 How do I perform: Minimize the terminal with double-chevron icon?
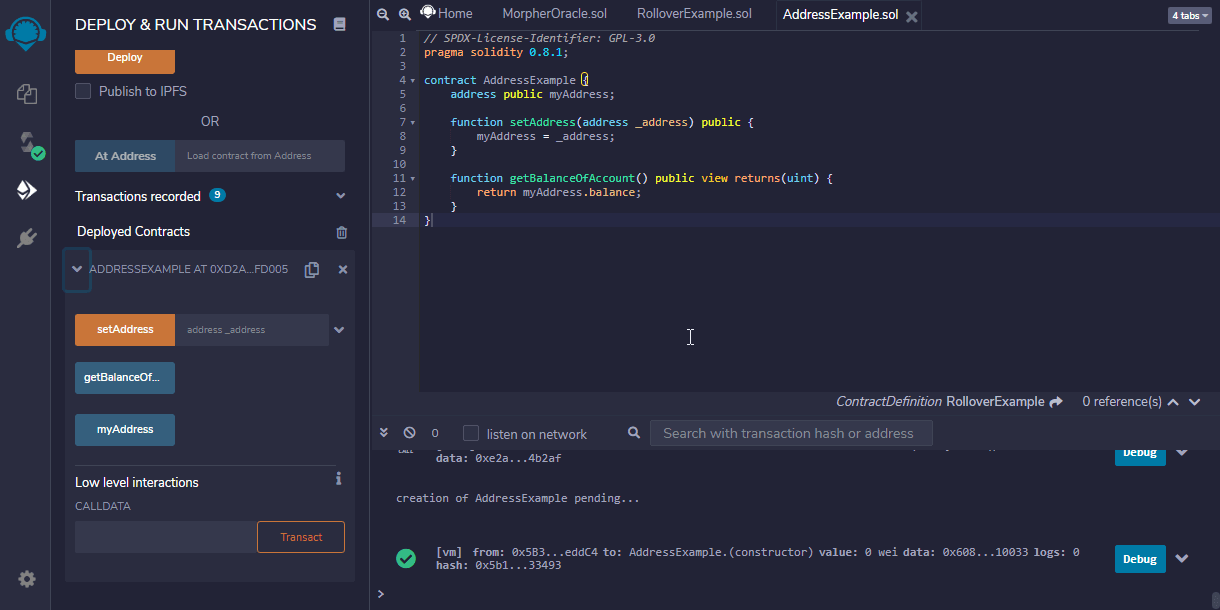coord(384,433)
